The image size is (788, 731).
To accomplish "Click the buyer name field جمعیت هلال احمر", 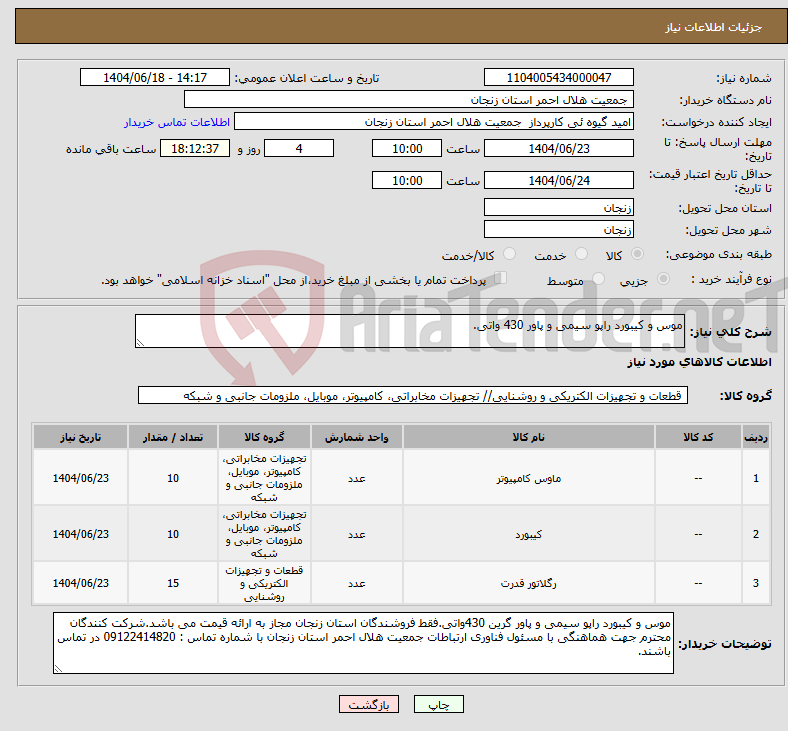I will point(409,99).
